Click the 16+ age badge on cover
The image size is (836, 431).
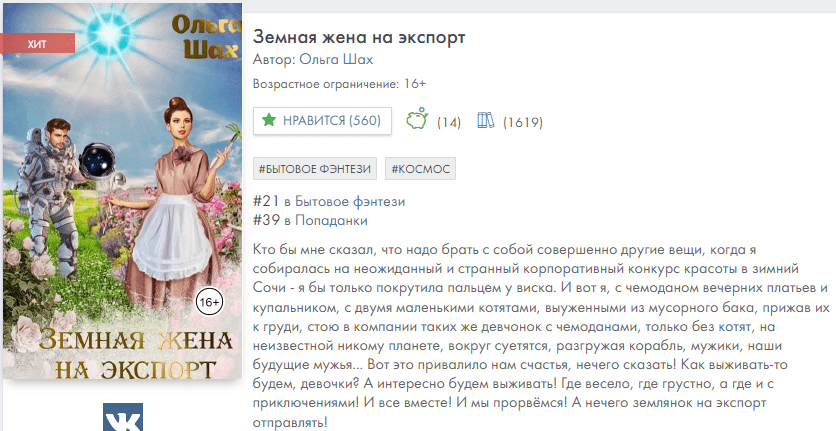coord(210,302)
